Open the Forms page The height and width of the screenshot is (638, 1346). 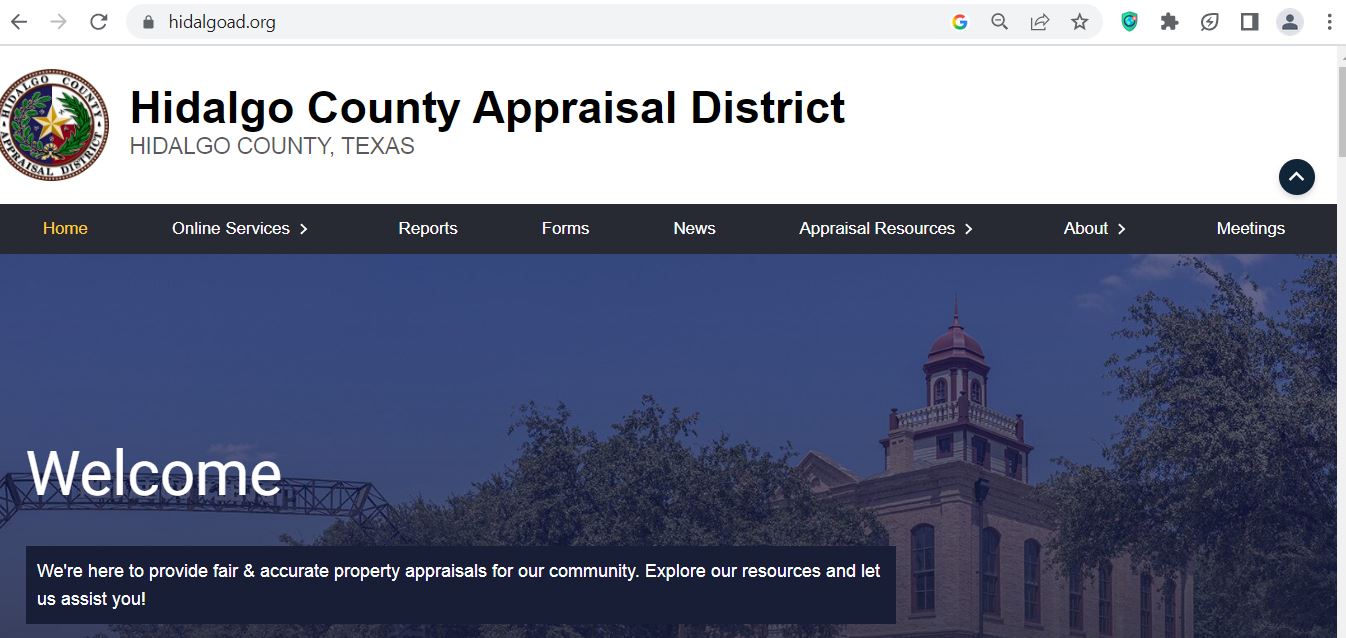(566, 228)
